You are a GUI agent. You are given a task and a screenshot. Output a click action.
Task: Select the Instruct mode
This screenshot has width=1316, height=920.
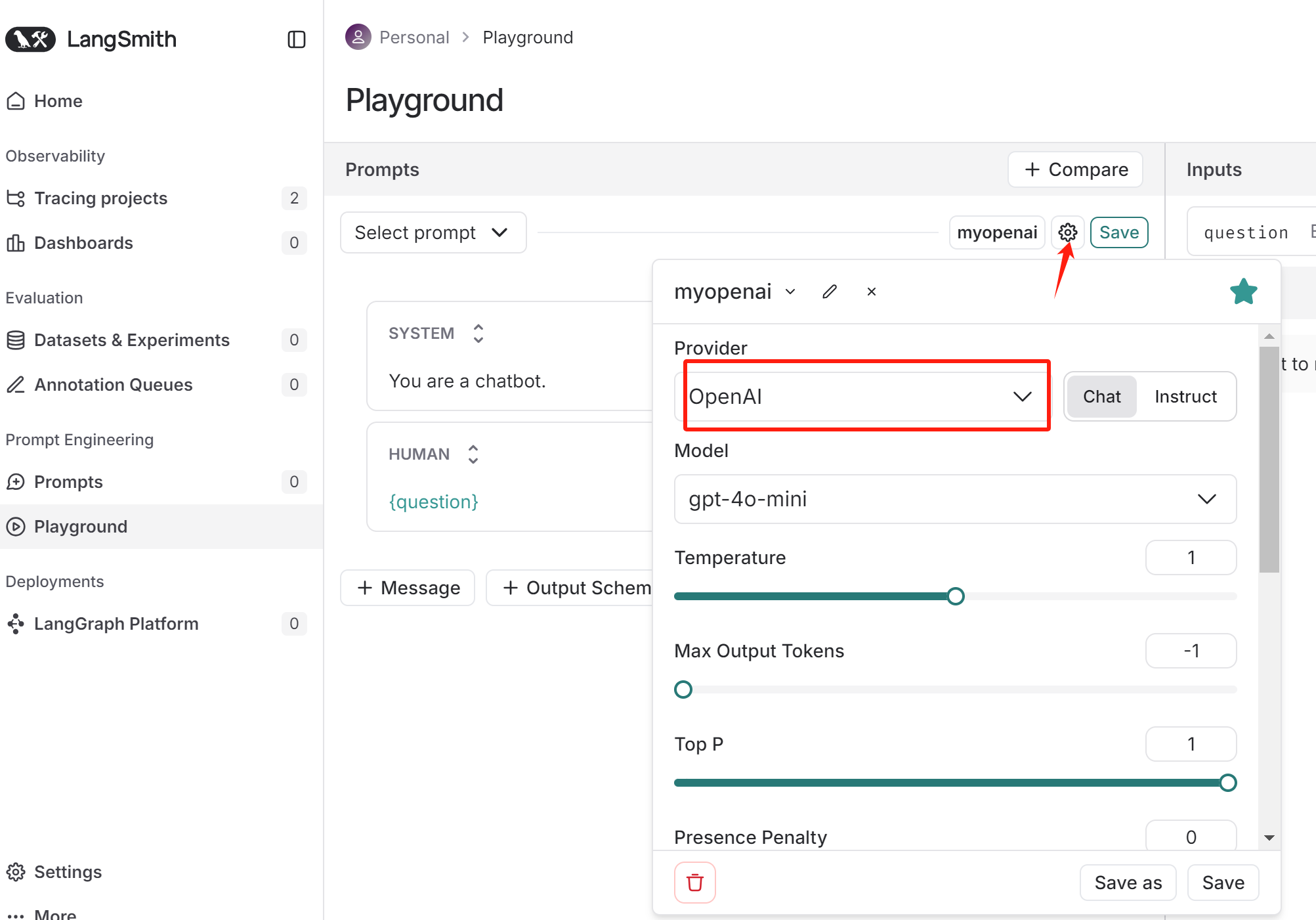1185,397
